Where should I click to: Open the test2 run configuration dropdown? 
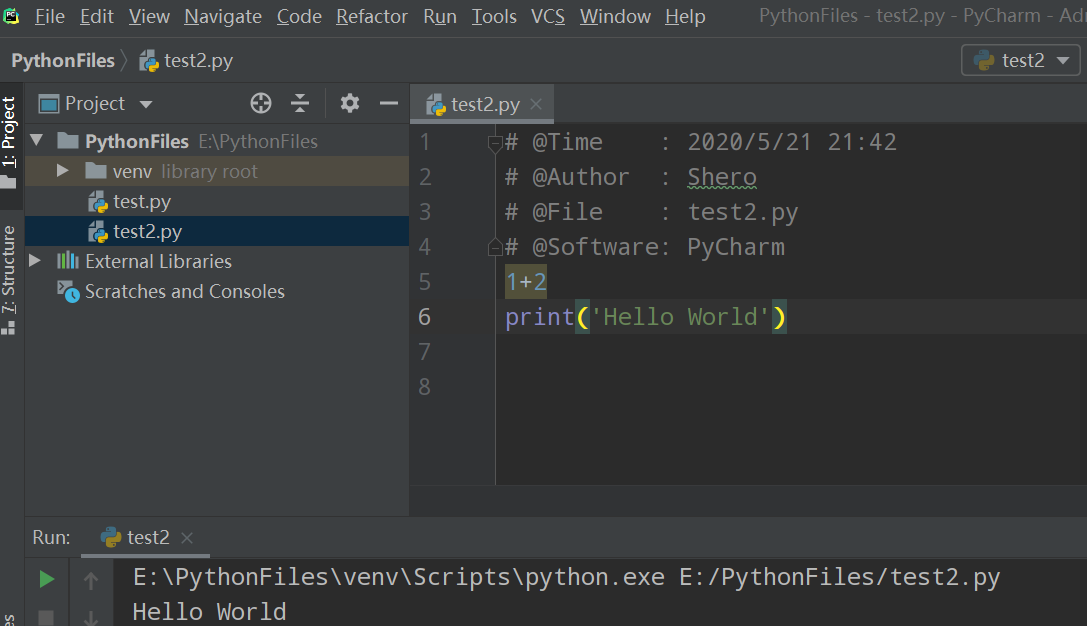click(x=1020, y=60)
